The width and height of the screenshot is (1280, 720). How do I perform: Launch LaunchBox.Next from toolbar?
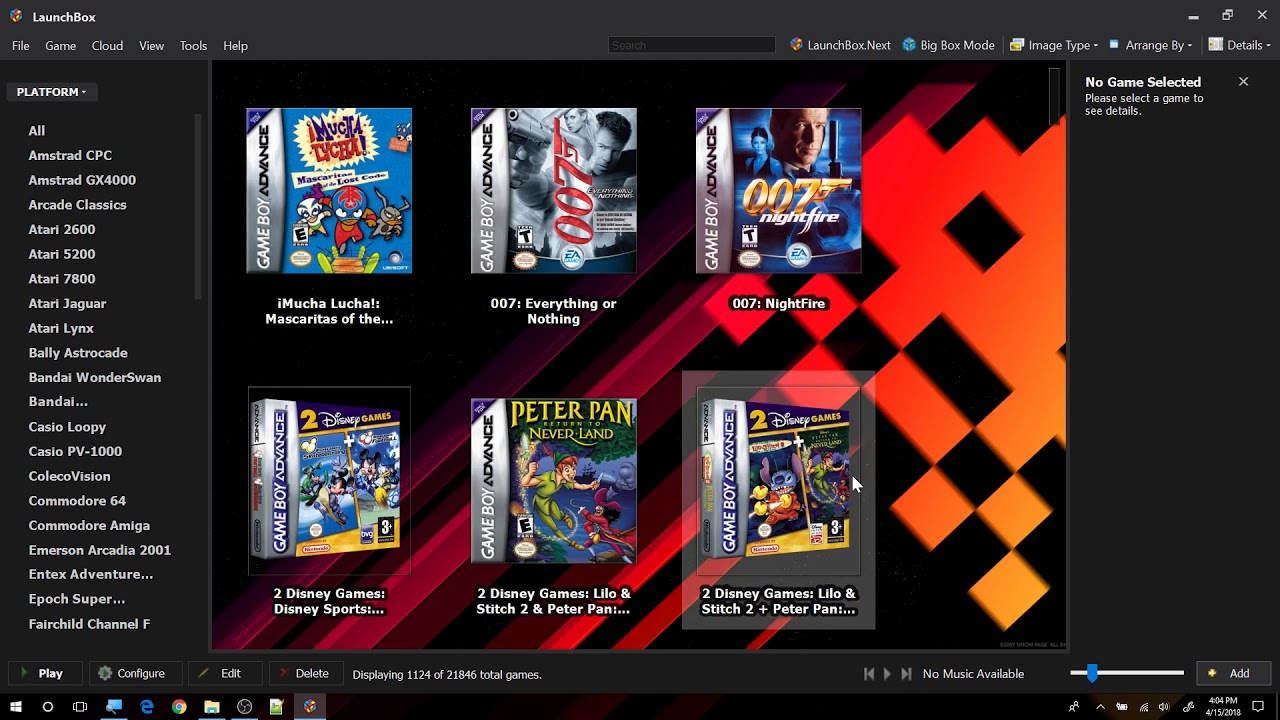point(840,45)
